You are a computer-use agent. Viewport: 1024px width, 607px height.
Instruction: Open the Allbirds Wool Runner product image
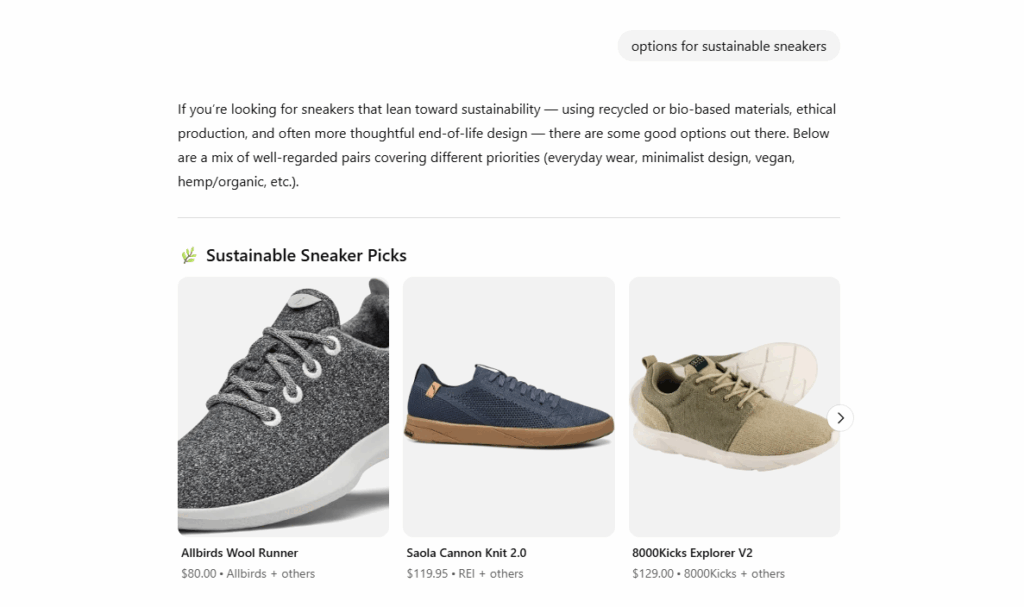pos(283,406)
